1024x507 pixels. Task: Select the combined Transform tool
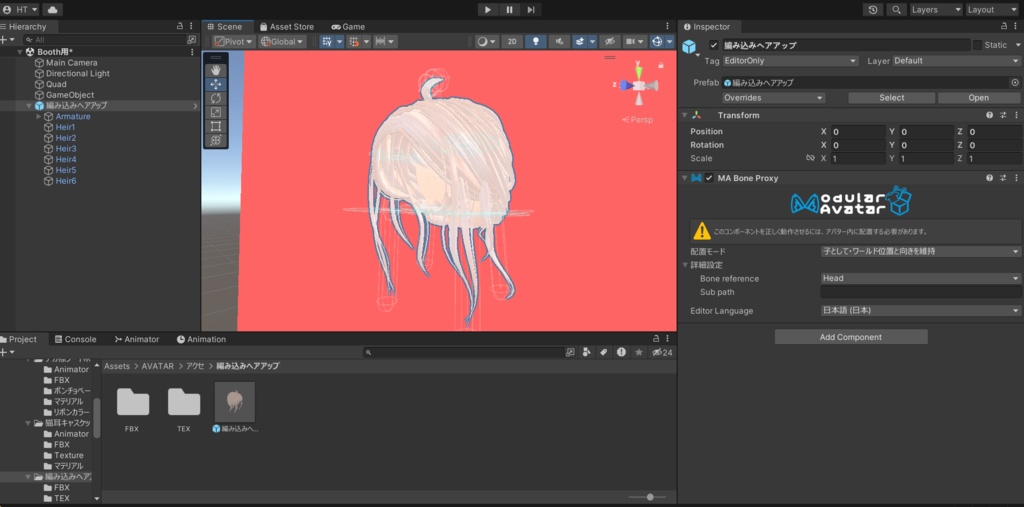click(x=216, y=140)
